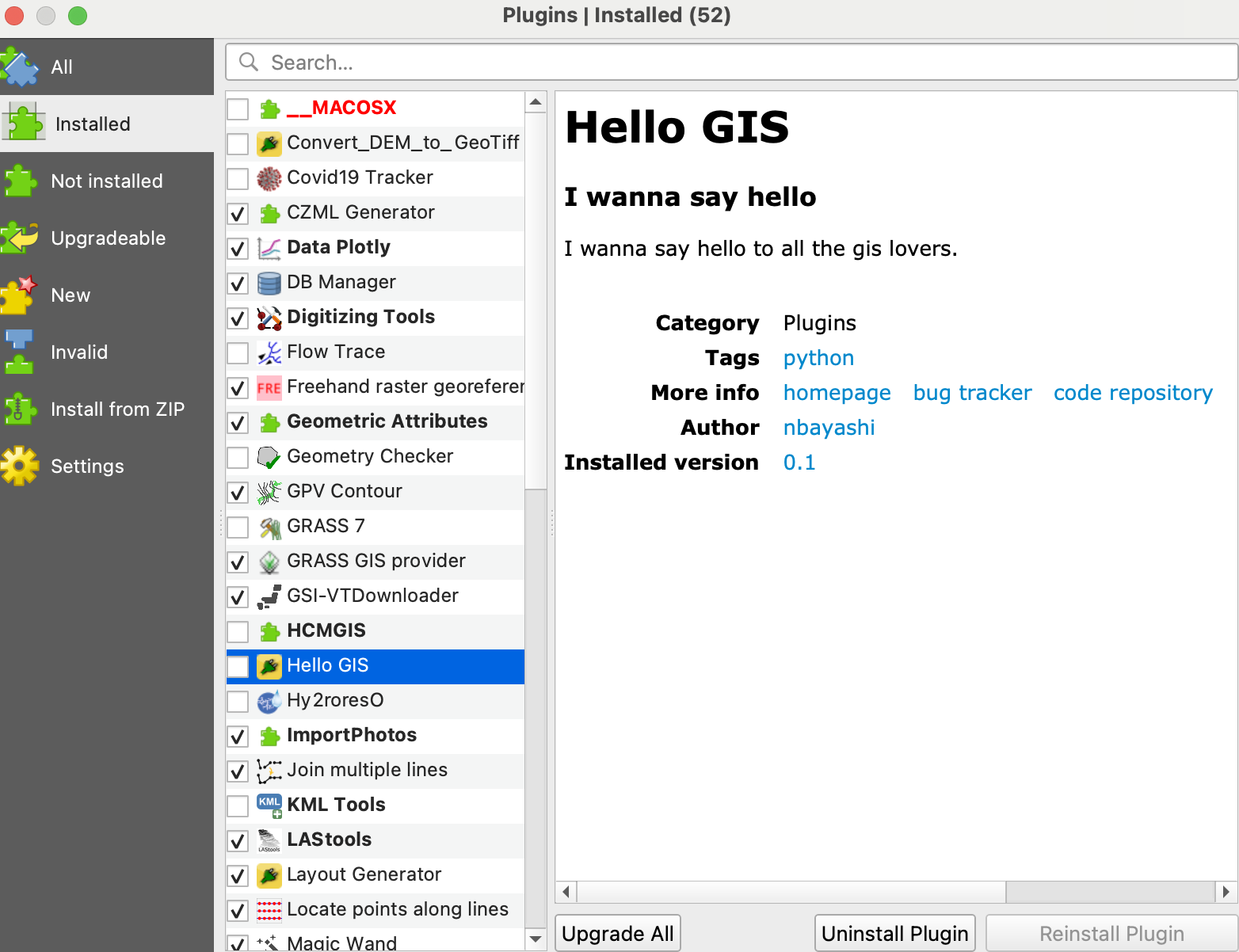Click the Uninstall Plugin button
This screenshot has height=952, width=1239.
click(x=894, y=933)
